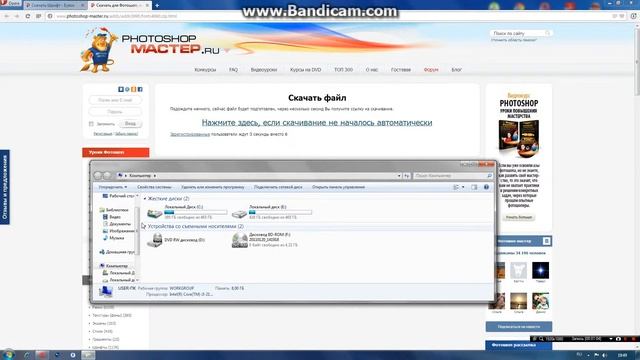
Task: Open the 'Блог' site menu item
Action: [456, 70]
